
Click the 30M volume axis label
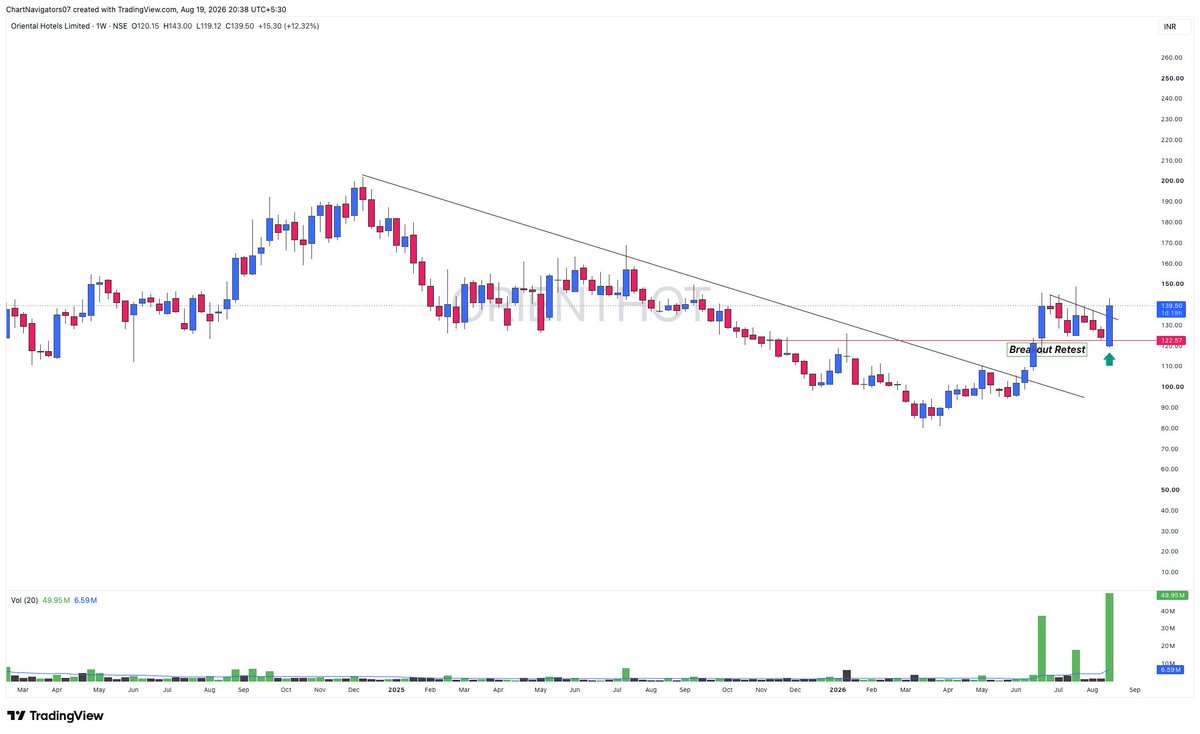1167,628
